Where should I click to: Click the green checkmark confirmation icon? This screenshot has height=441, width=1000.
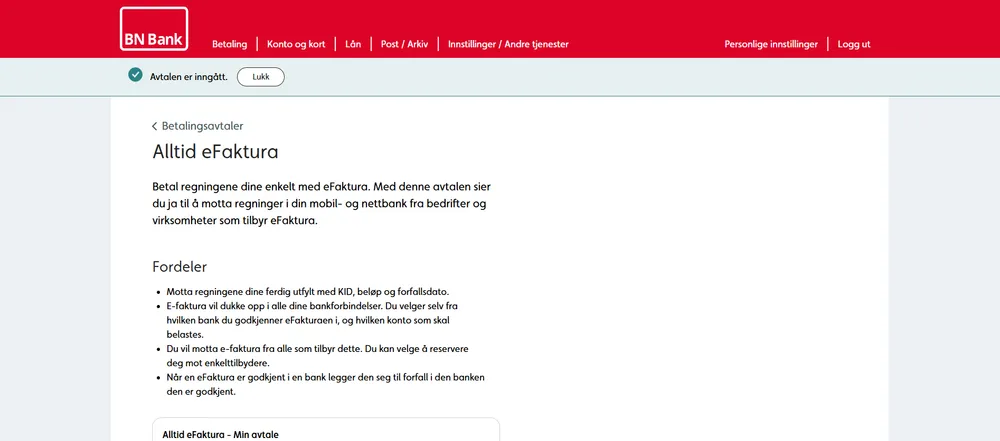(135, 75)
